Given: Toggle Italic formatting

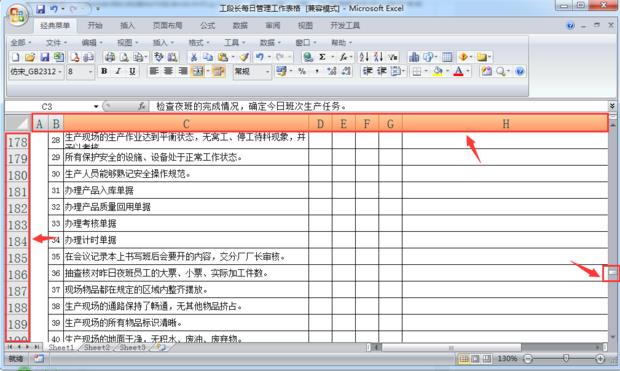Looking at the screenshot, I should click(118, 72).
